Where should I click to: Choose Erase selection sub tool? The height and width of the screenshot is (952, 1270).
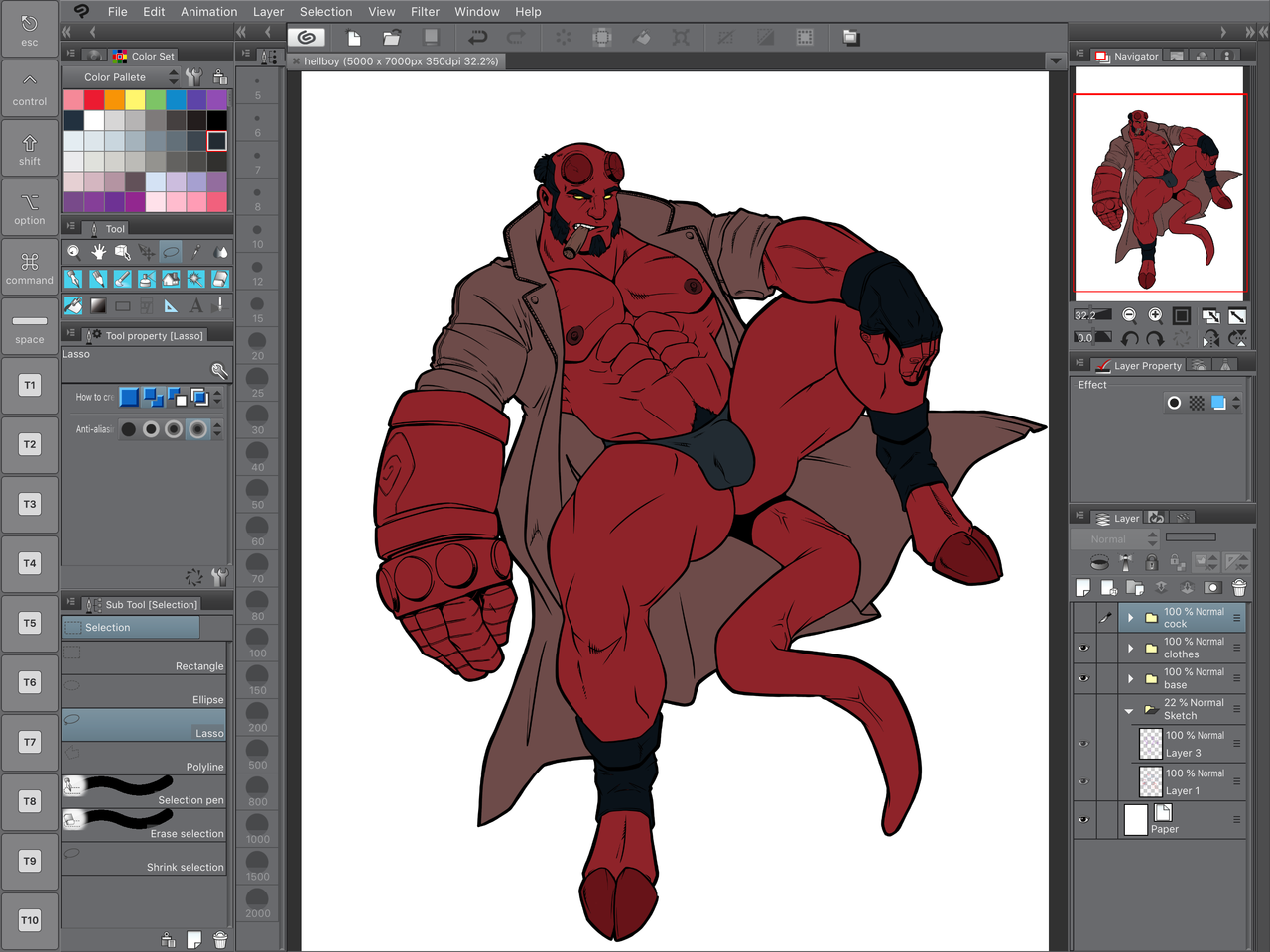coord(144,825)
